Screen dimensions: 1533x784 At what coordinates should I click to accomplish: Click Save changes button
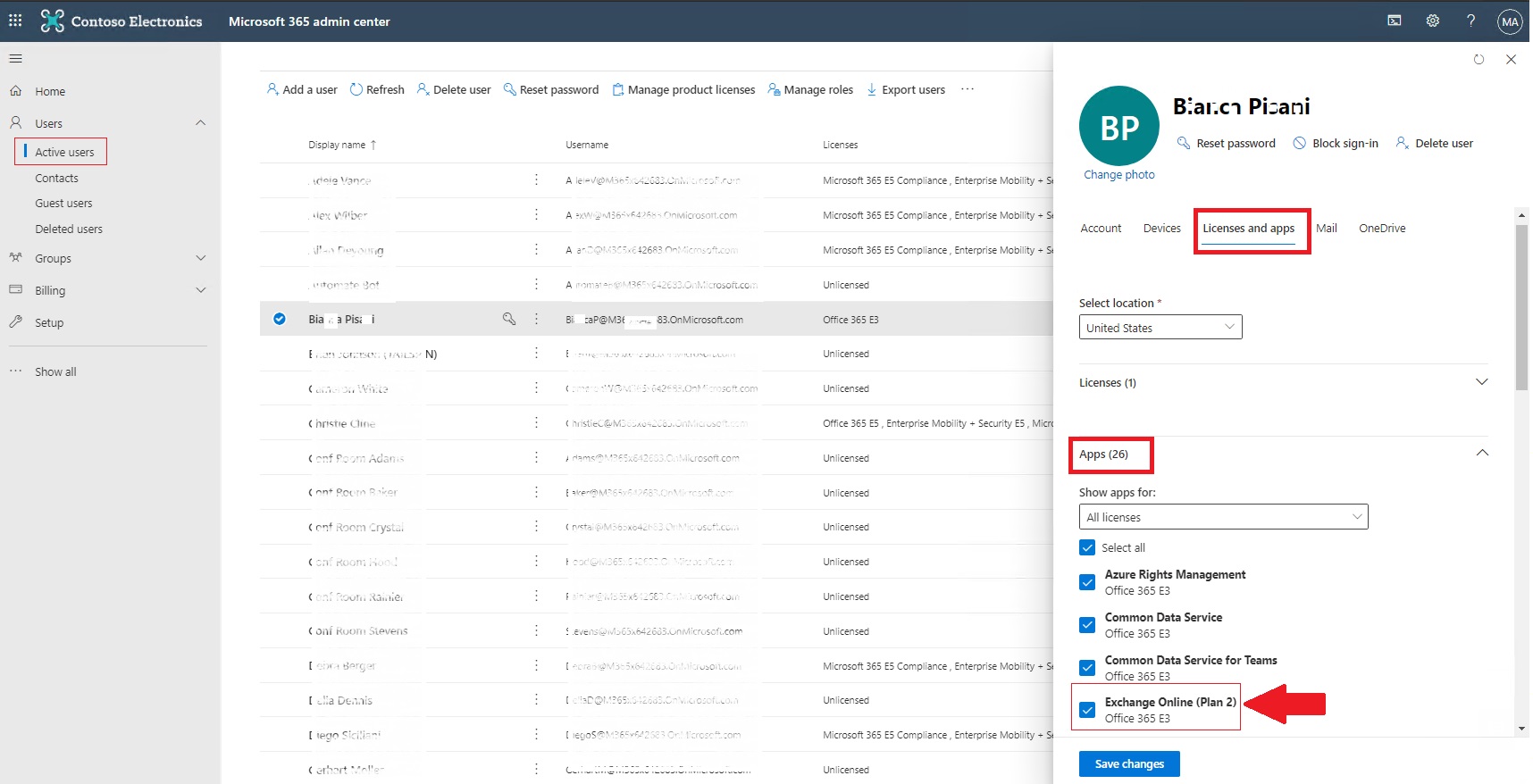point(1129,763)
